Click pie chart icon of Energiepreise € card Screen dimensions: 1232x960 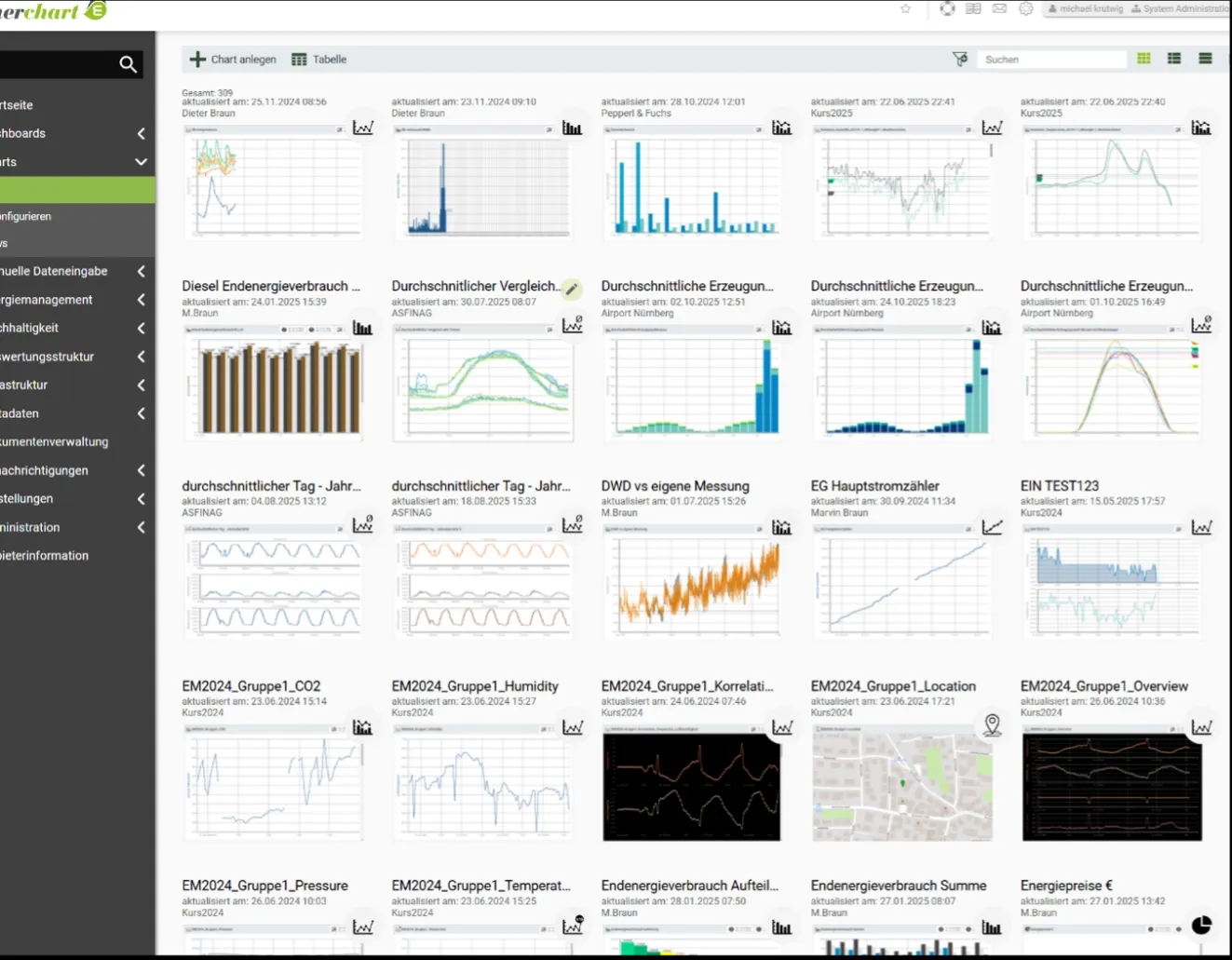[x=1201, y=925]
